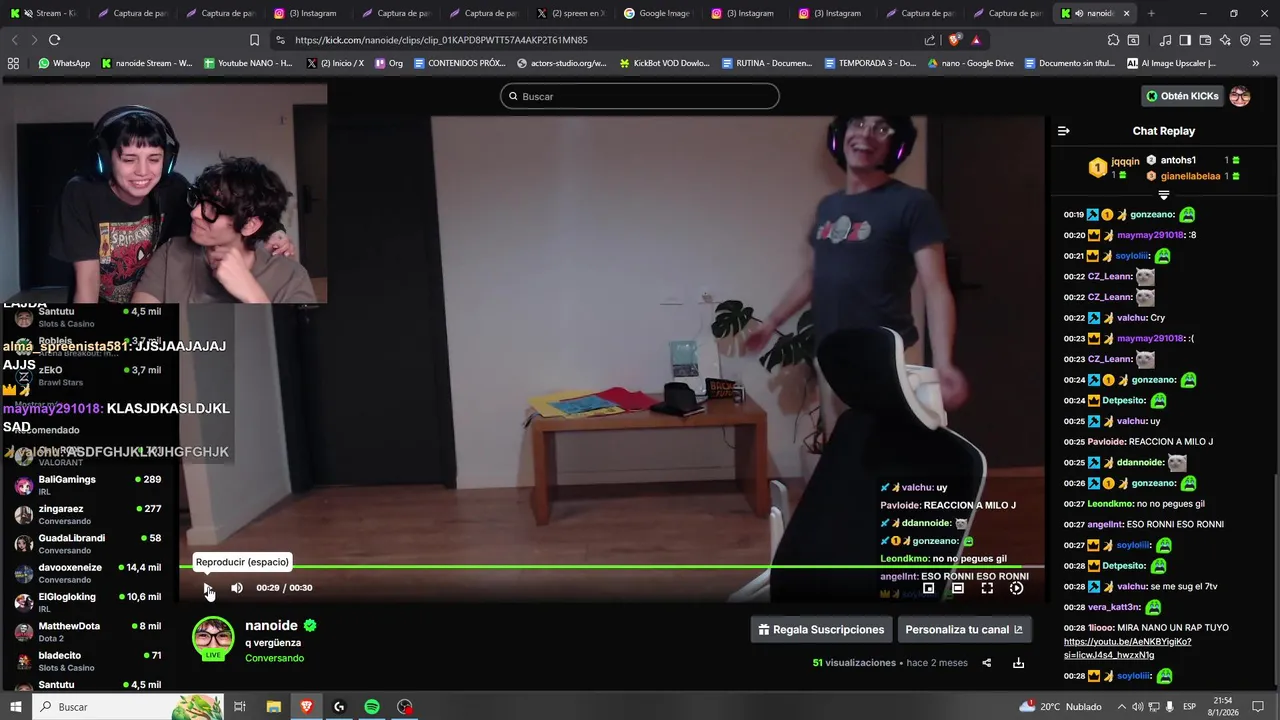Viewport: 1280px width, 720px height.
Task: Show more bookmarks with the double chevron
Action: coord(1256,63)
